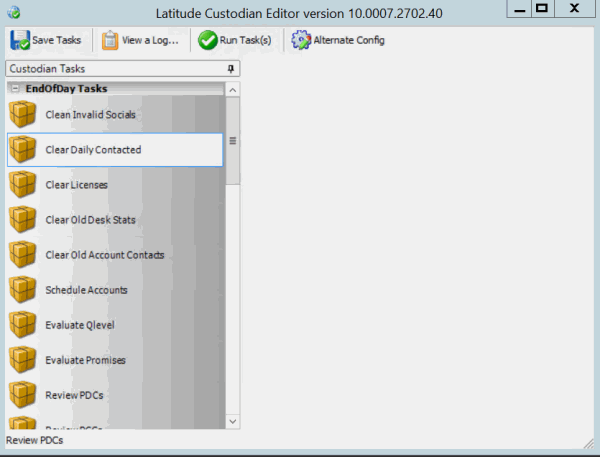600x457 pixels.
Task: Click the Review PDCs status bar text
Action: click(x=34, y=440)
